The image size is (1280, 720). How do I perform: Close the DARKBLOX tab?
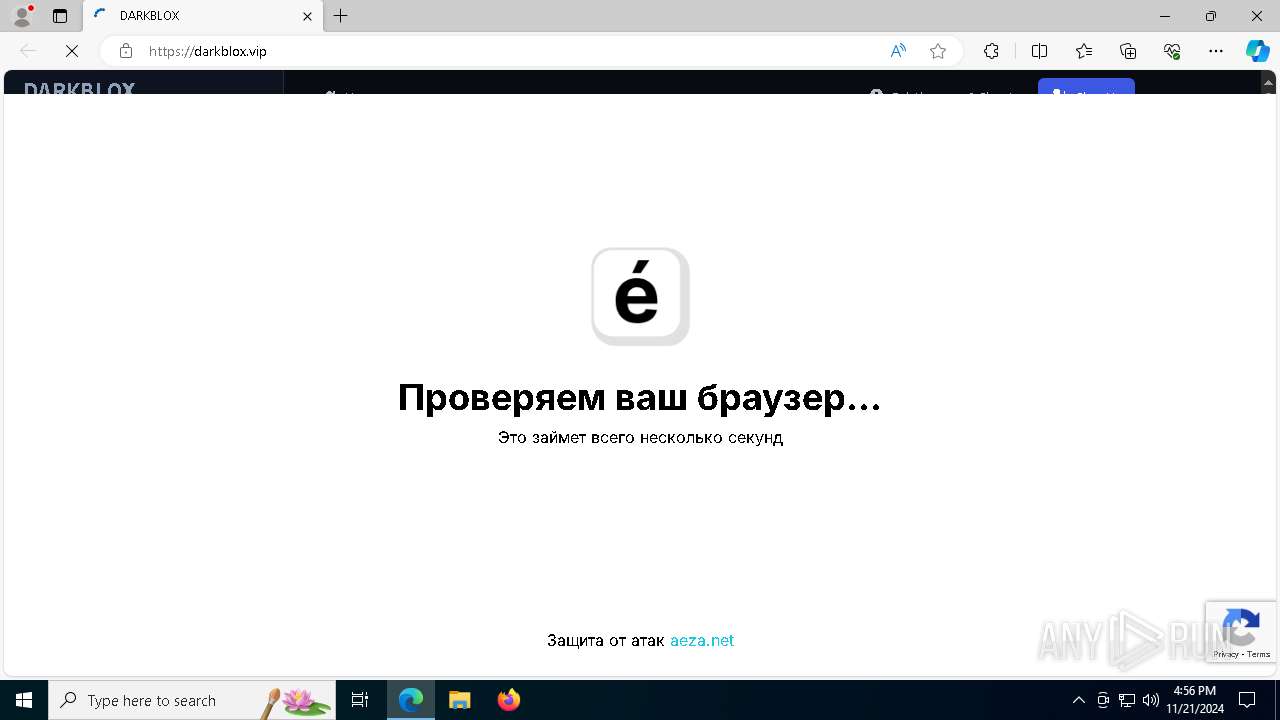tap(307, 16)
